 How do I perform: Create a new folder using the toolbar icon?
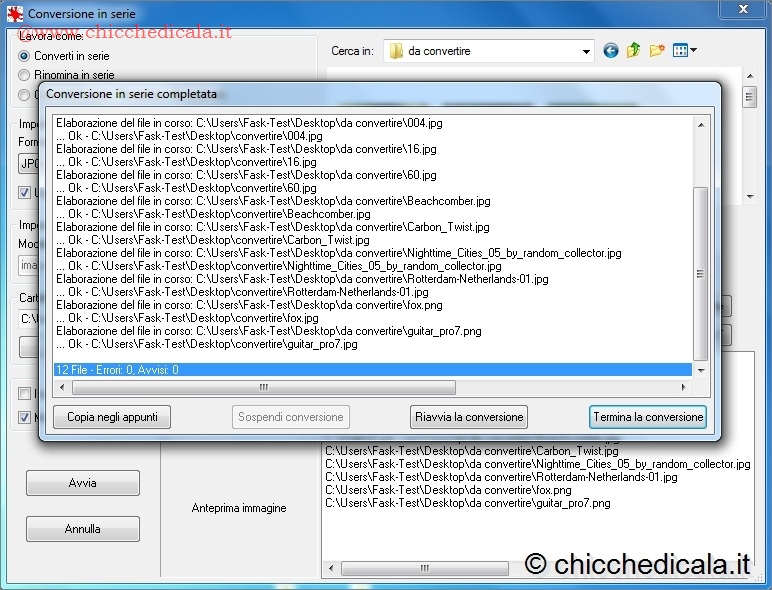tap(657, 51)
